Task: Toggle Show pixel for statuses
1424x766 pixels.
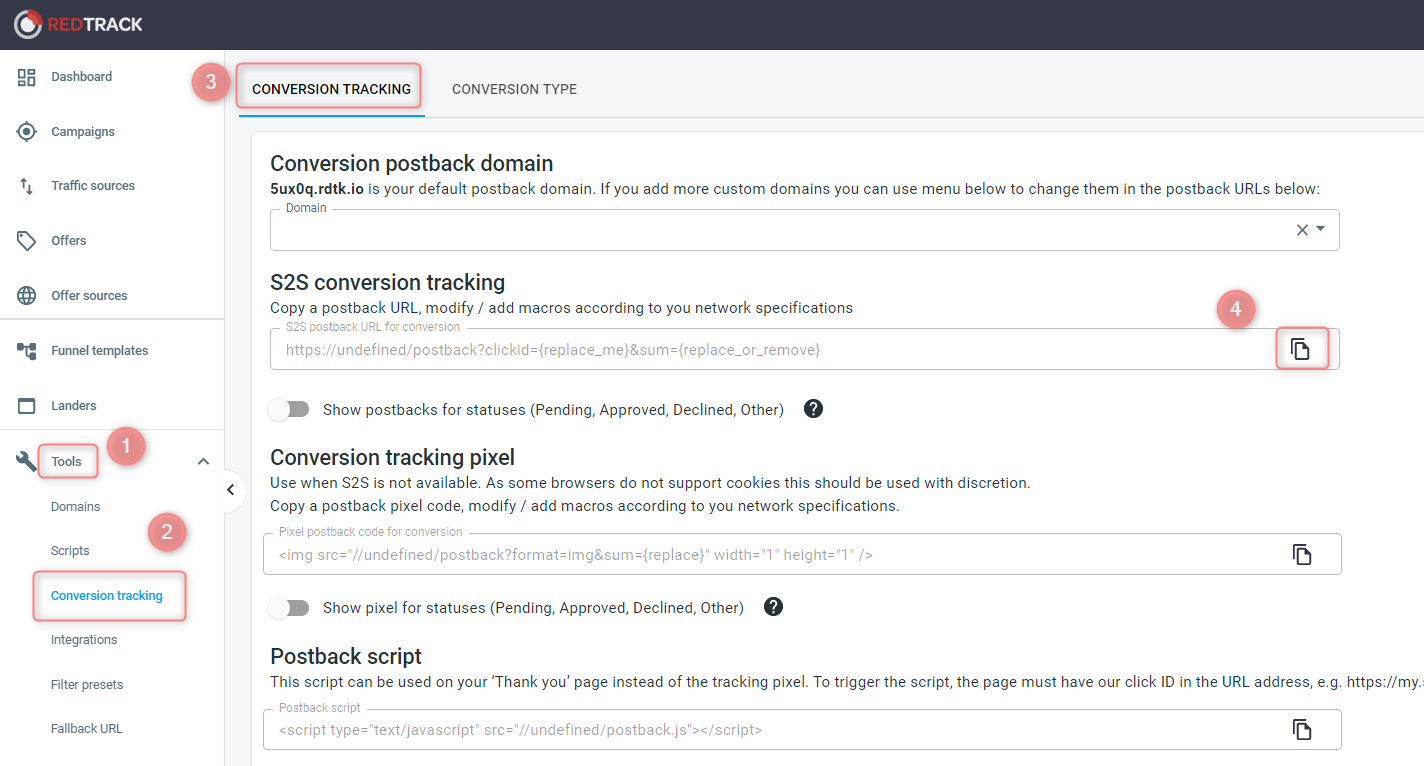Action: tap(290, 607)
